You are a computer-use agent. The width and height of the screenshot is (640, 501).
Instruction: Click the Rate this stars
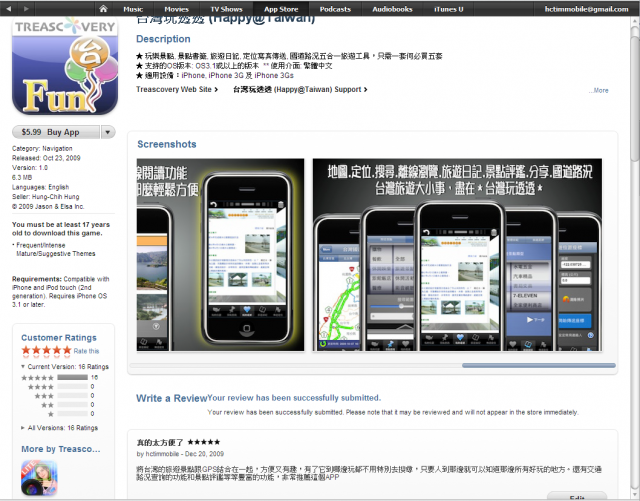[x=46, y=350]
